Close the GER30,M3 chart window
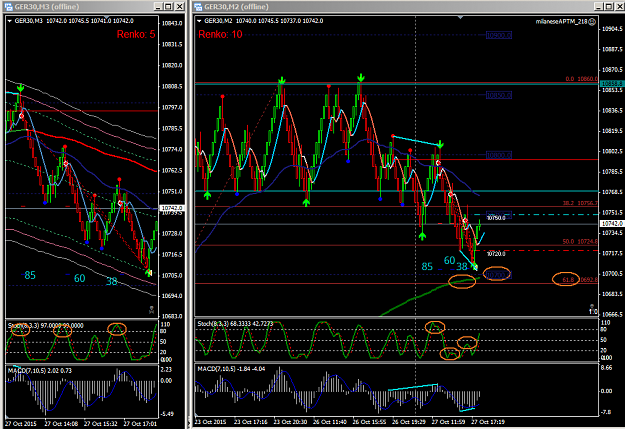Screen dimensions: 625x429 coord(179,6)
